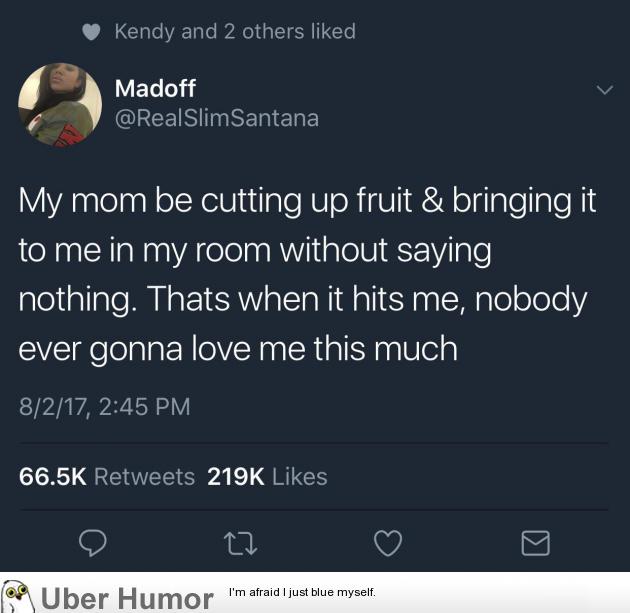
Task: Tap the small heart icon beside Kendy
Action: click(x=91, y=32)
